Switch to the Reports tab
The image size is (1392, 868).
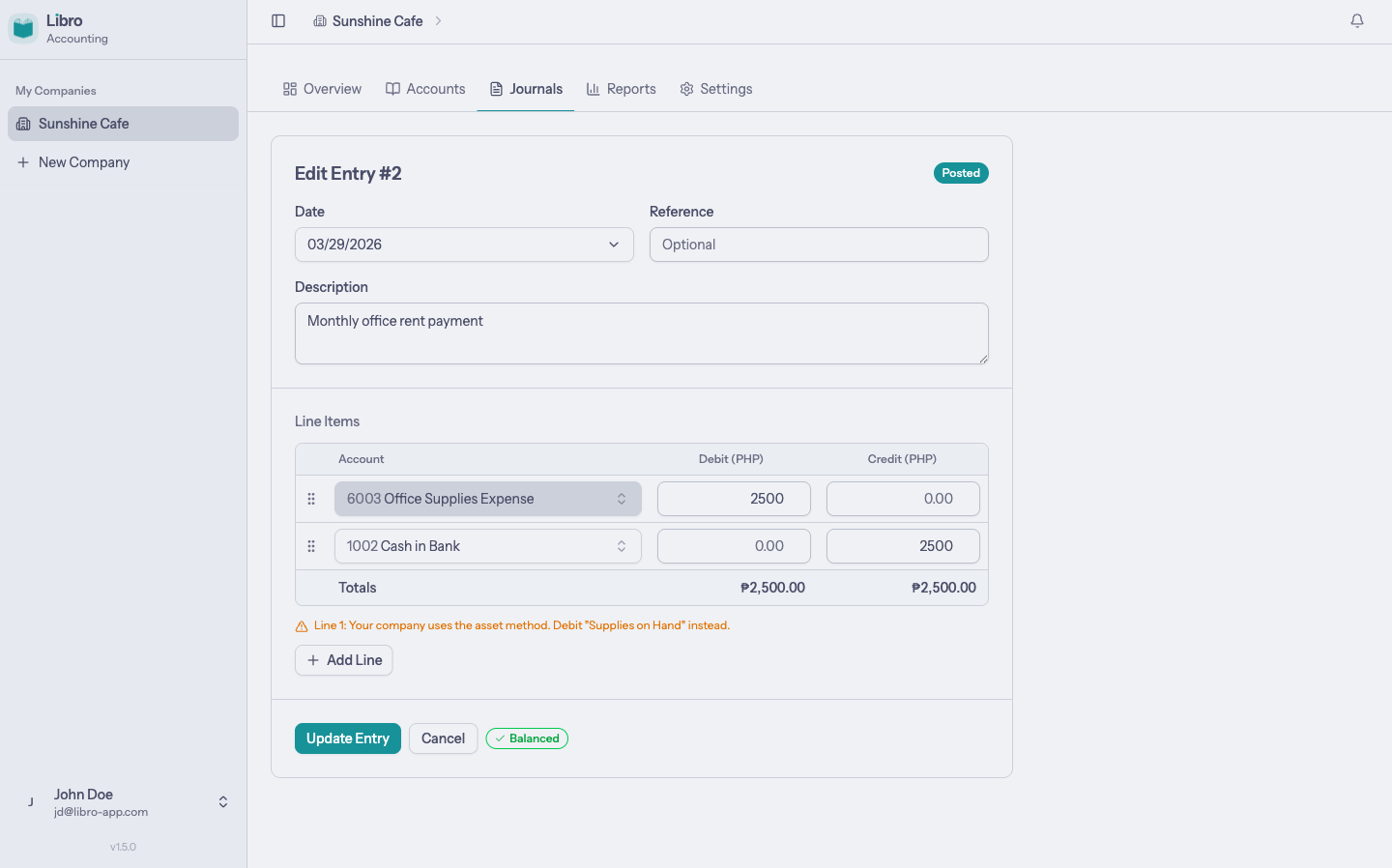621,89
